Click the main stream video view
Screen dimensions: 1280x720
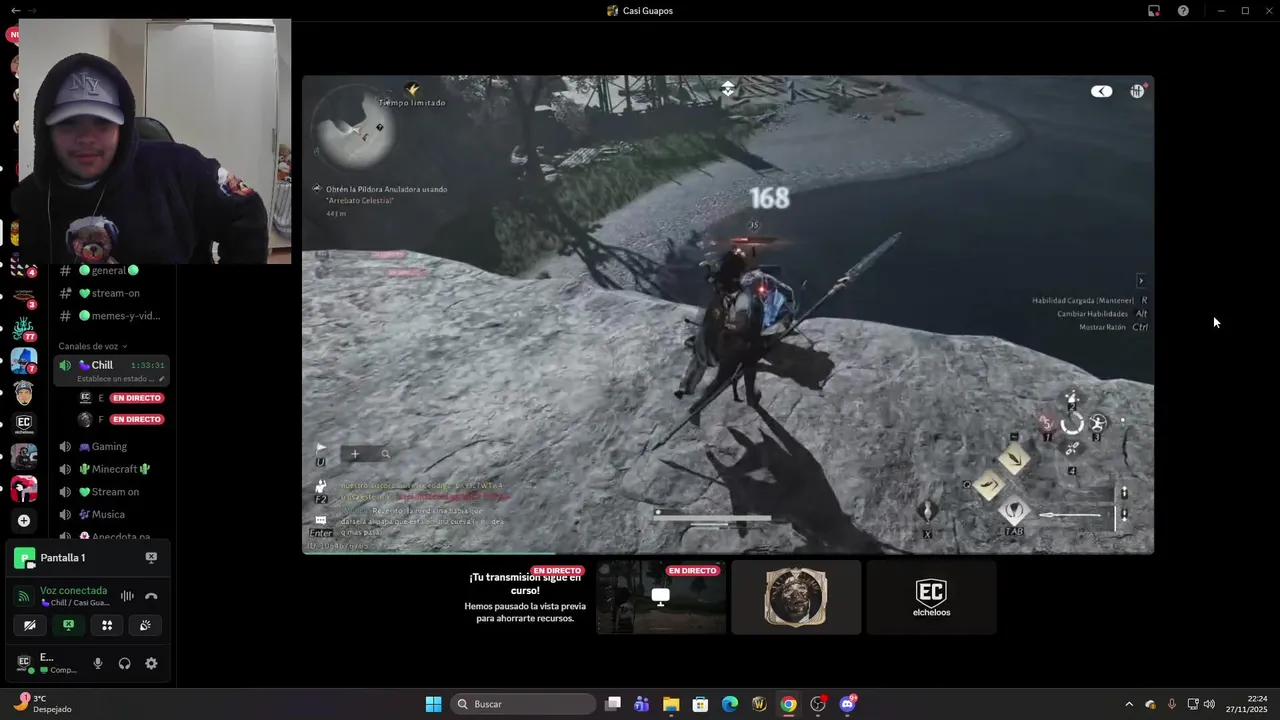point(728,314)
